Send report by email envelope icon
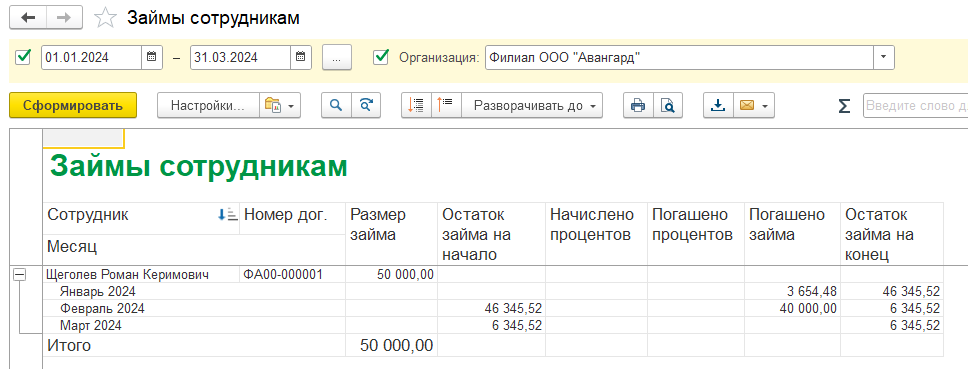 click(x=746, y=106)
